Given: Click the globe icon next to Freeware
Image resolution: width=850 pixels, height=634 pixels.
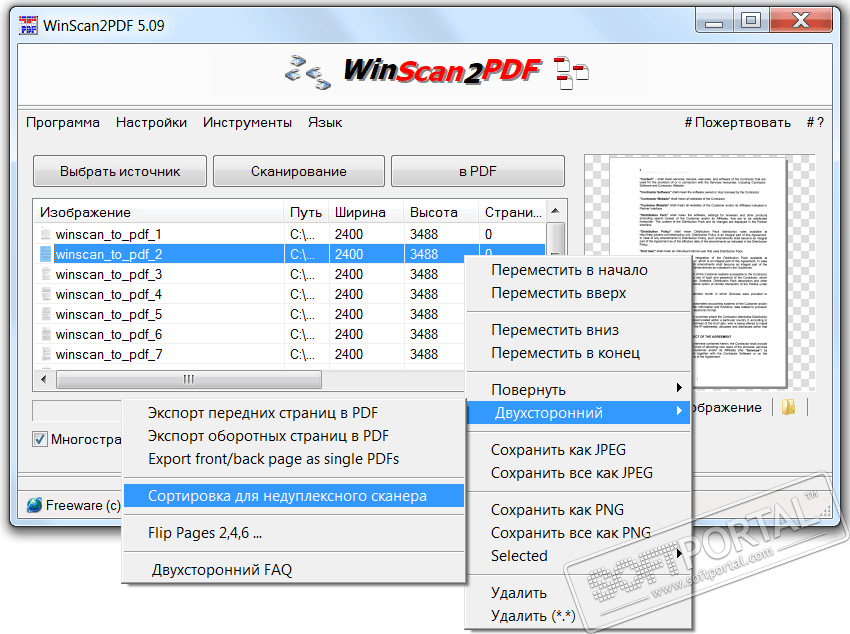Looking at the screenshot, I should (x=35, y=505).
